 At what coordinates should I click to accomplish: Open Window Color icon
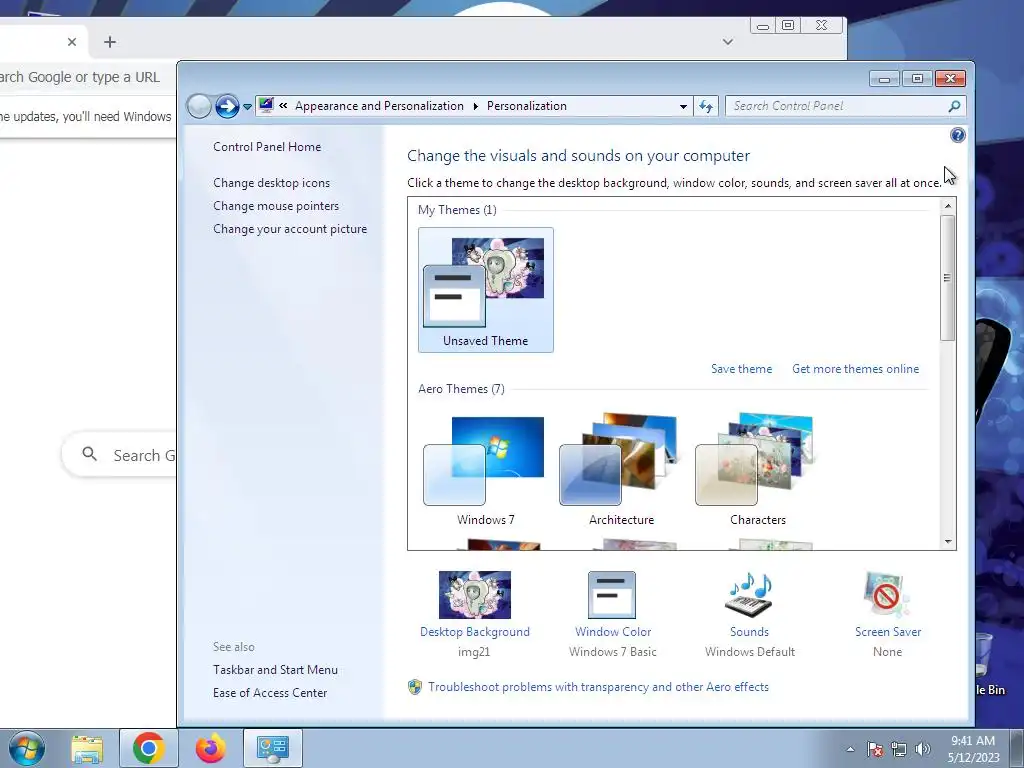click(612, 595)
